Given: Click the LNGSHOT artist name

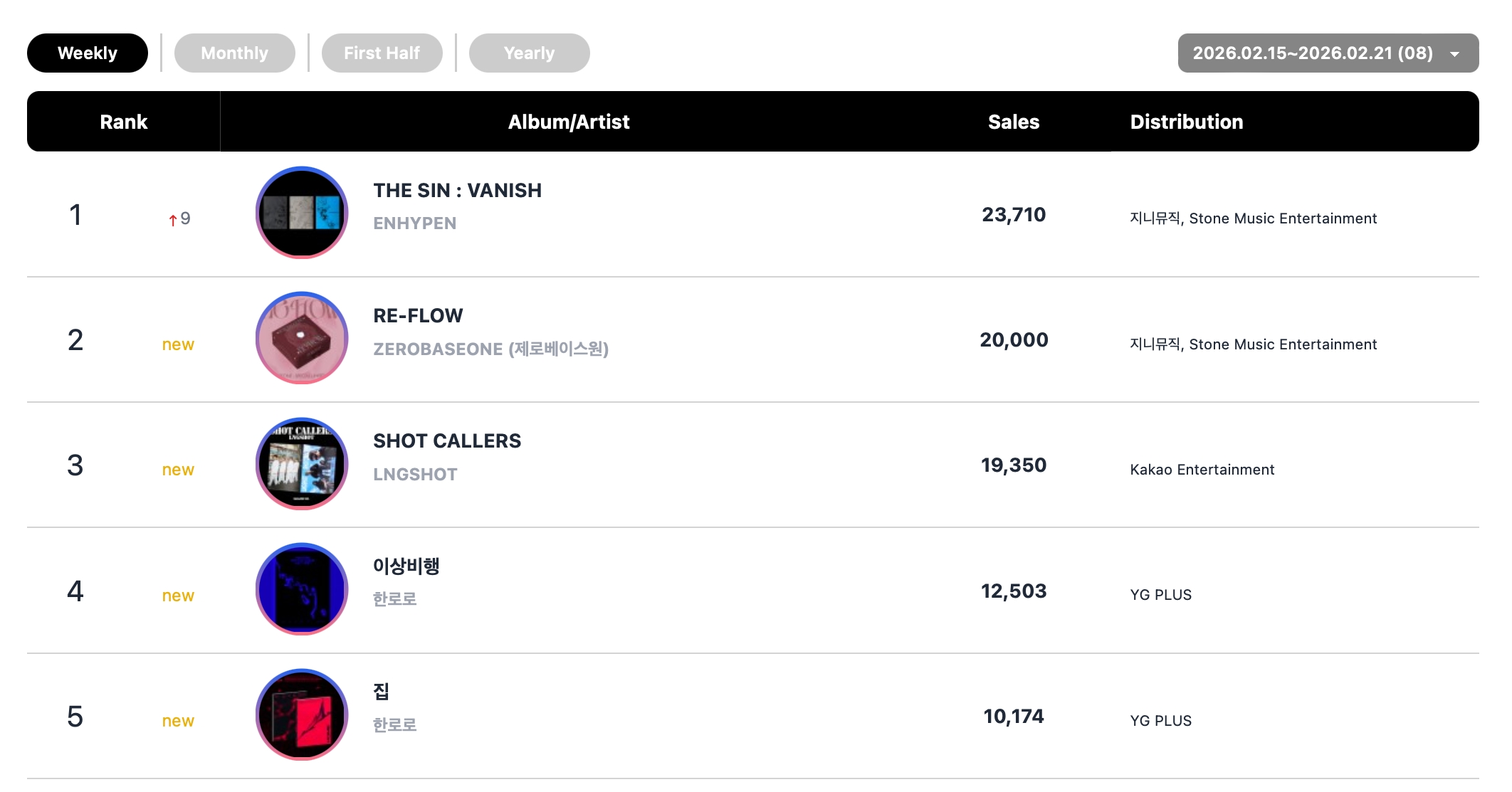Looking at the screenshot, I should point(415,475).
